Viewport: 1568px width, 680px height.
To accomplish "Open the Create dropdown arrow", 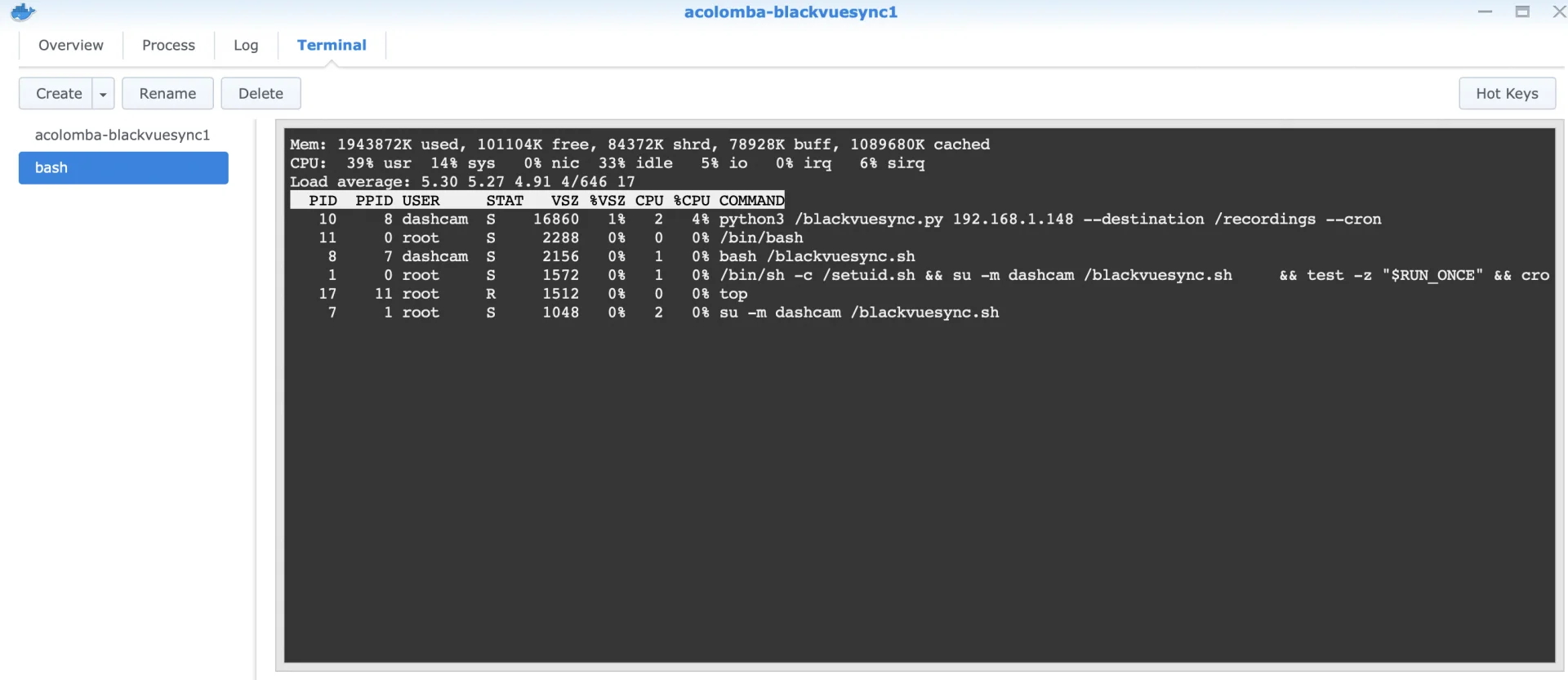I will (x=103, y=94).
